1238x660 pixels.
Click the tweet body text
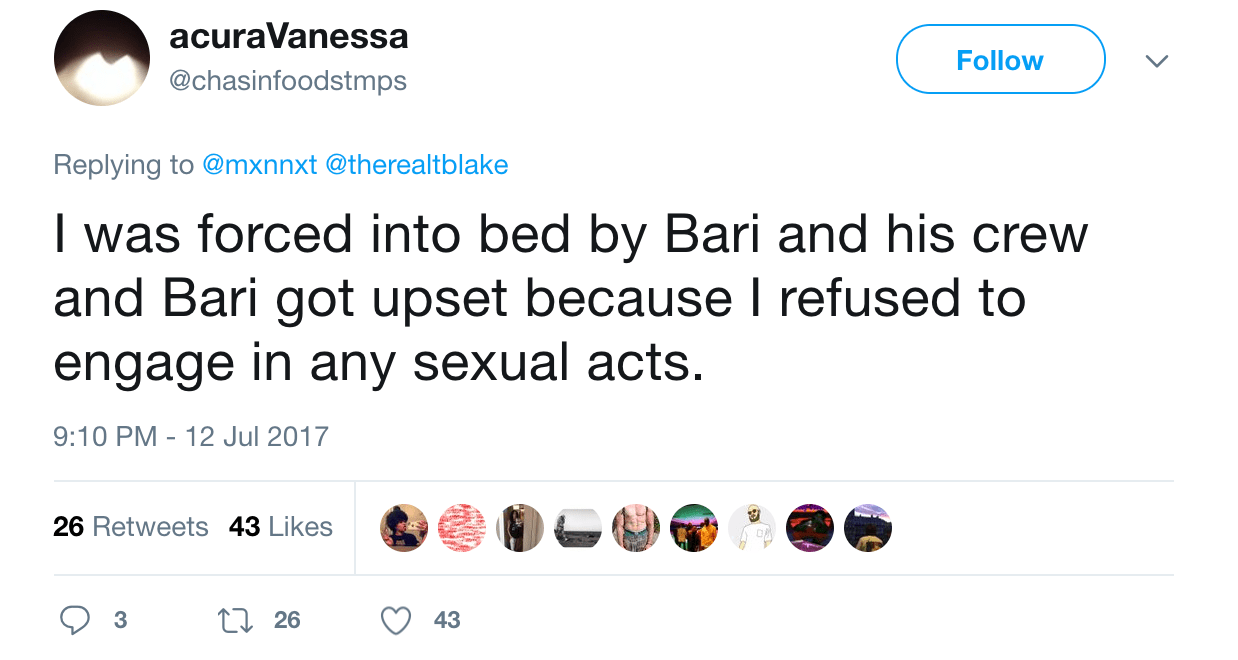pos(570,300)
